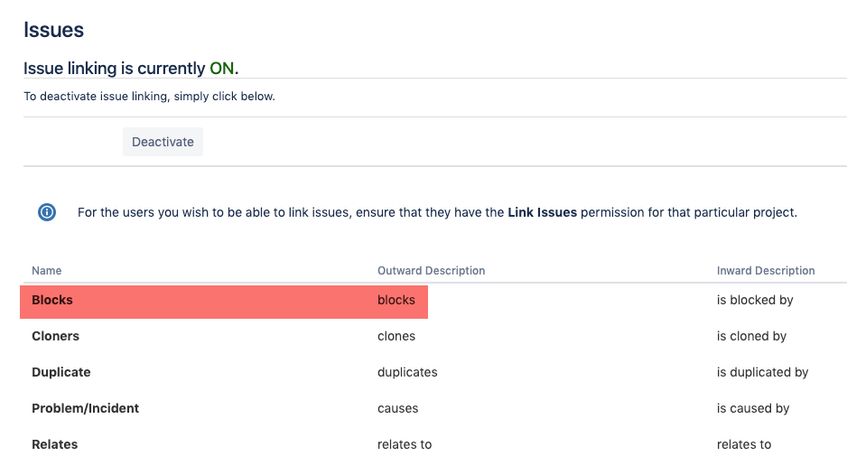Click the 'causes' outward description cell

[398, 409]
